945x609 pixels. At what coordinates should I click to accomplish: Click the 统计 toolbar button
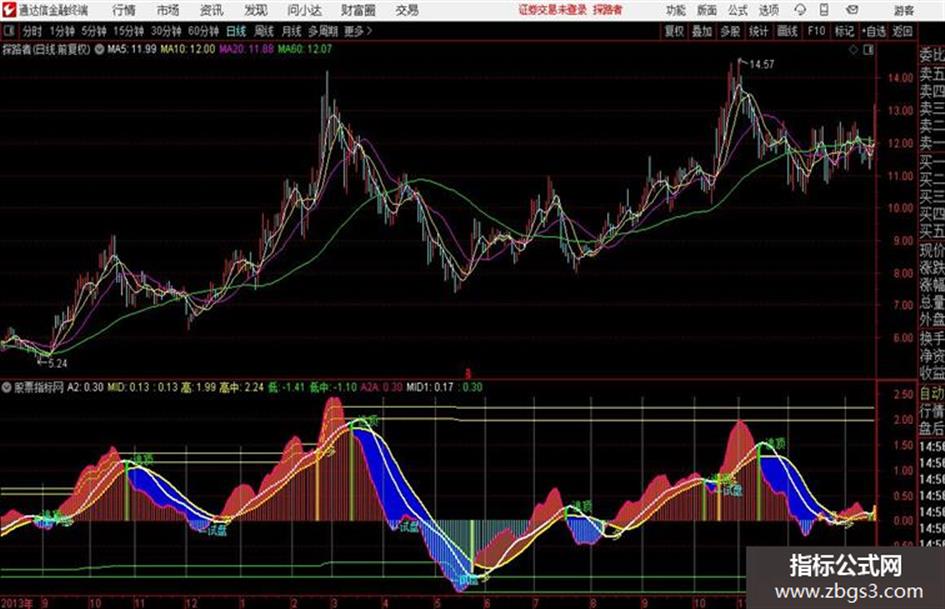[759, 31]
